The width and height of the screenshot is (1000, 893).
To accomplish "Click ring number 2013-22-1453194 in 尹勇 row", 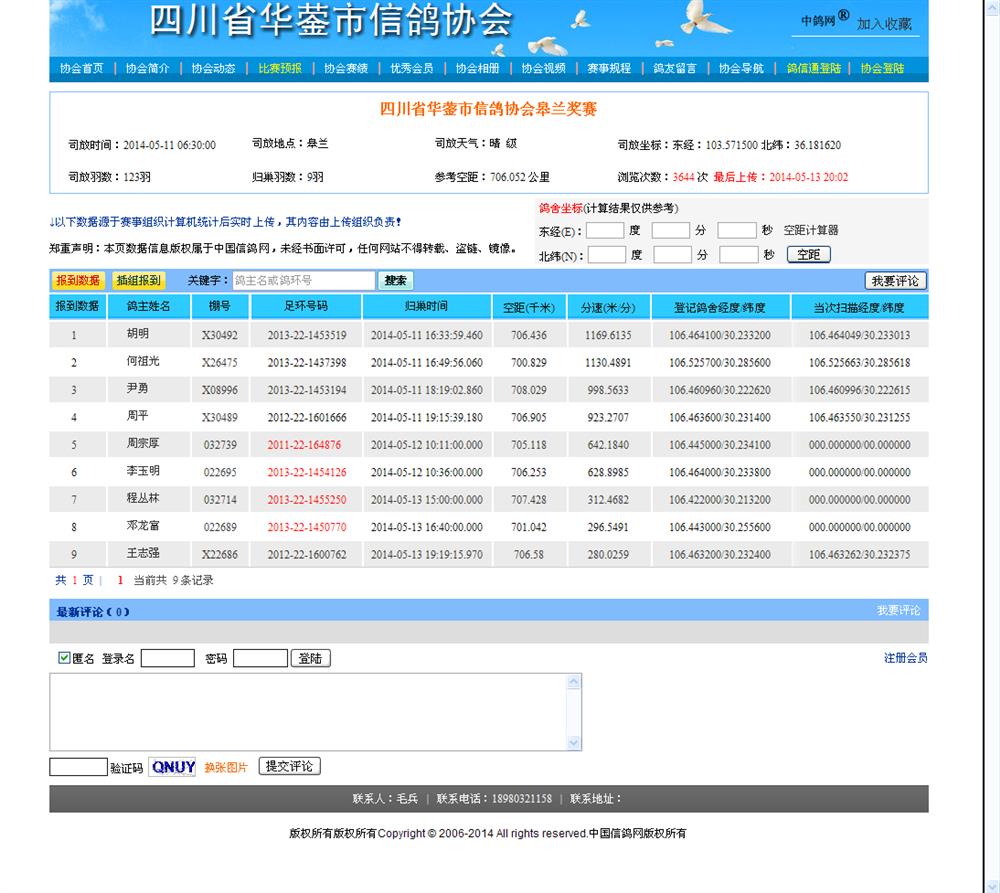I will pyautogui.click(x=307, y=390).
